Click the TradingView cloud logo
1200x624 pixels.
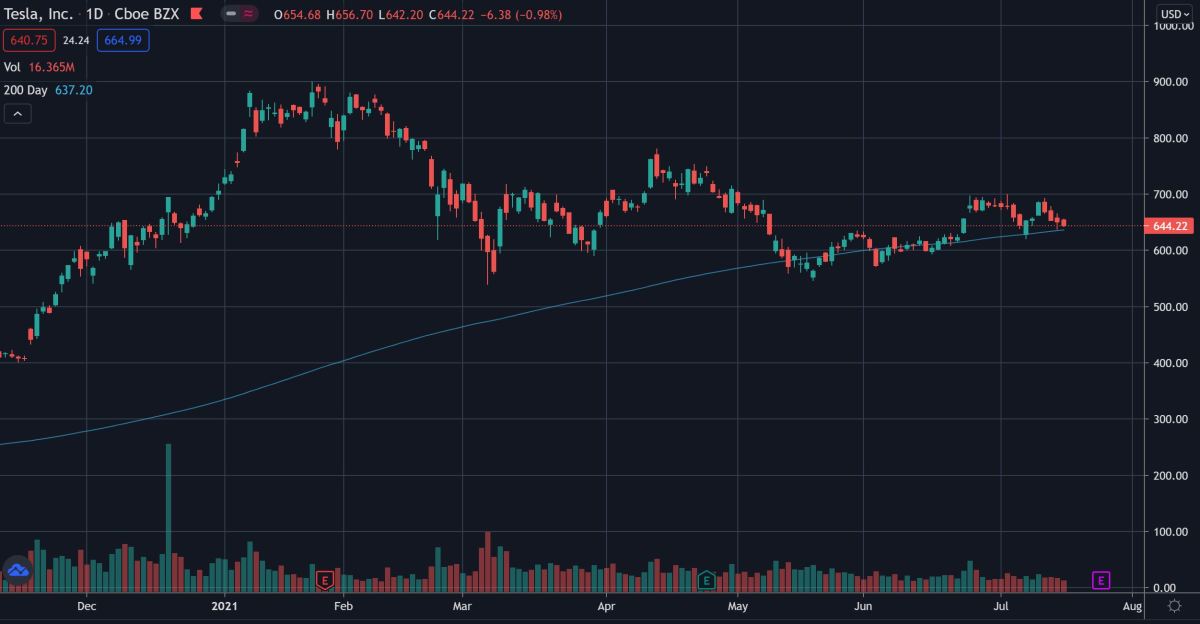click(18, 571)
